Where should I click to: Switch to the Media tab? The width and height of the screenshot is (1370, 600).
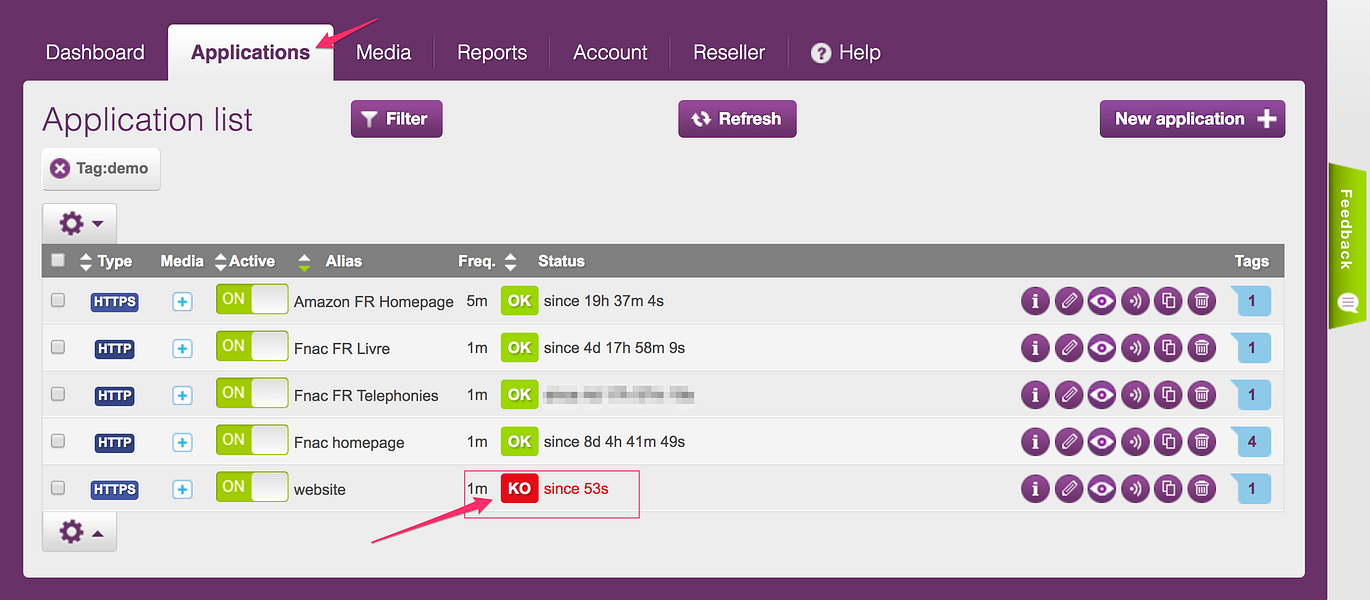click(383, 52)
